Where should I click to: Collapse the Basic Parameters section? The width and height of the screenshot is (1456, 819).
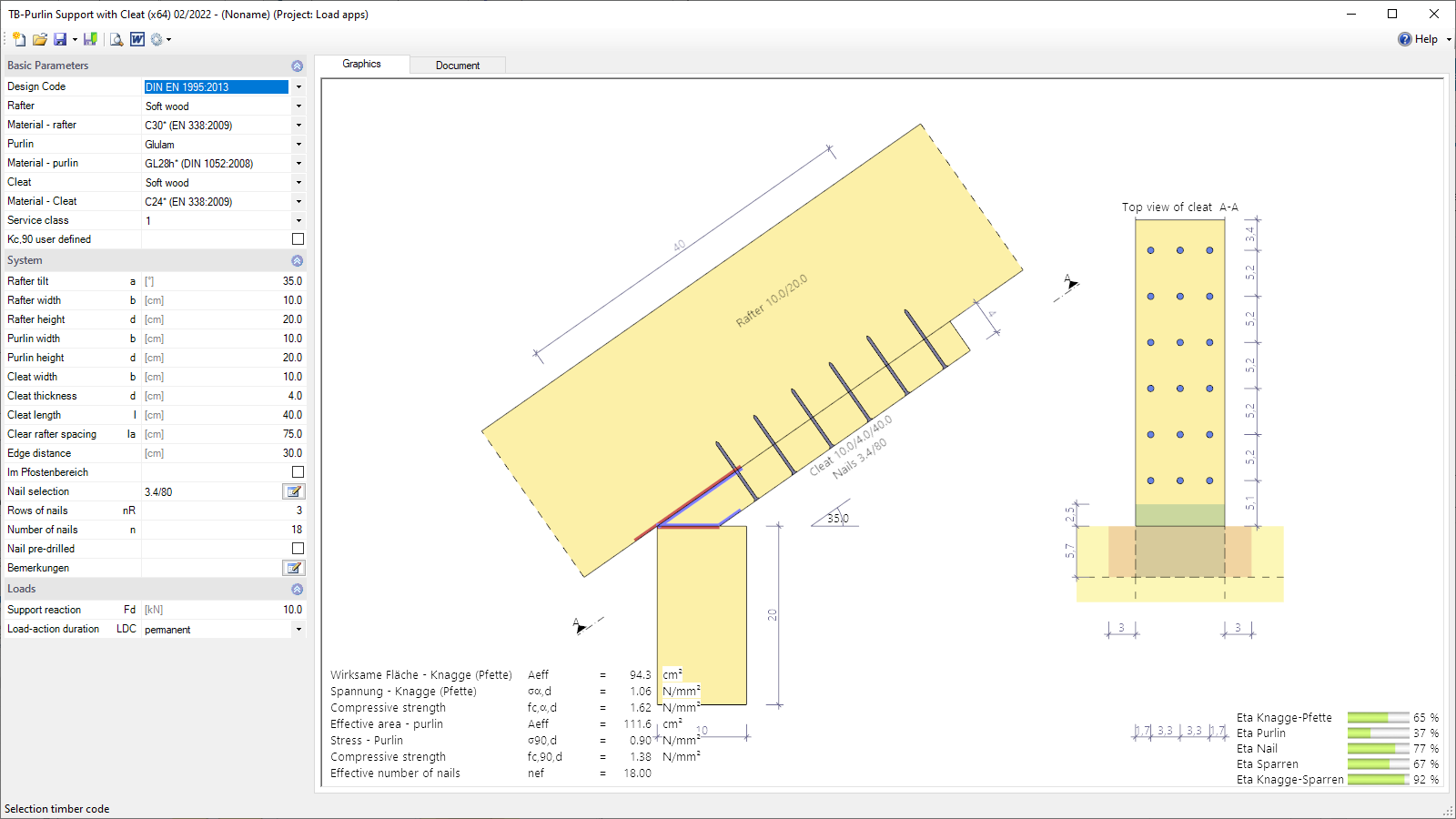[297, 66]
